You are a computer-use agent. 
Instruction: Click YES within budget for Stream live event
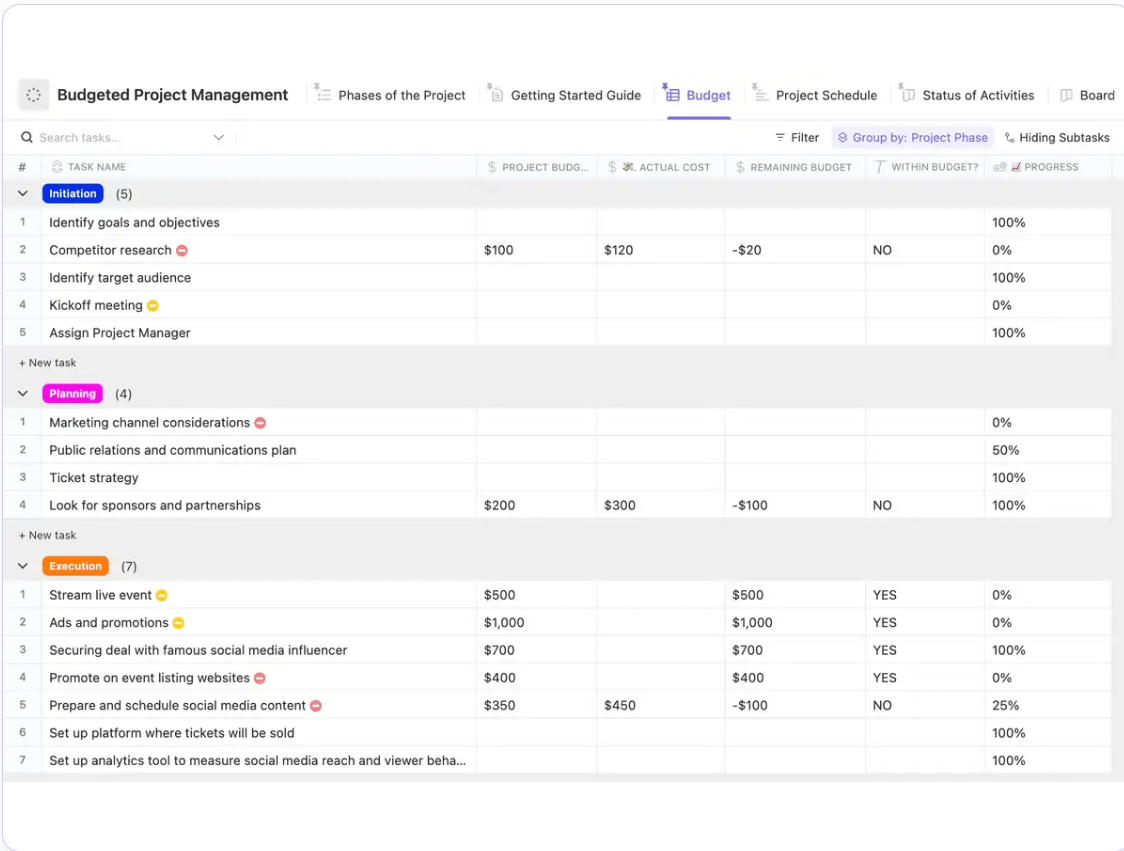point(885,595)
